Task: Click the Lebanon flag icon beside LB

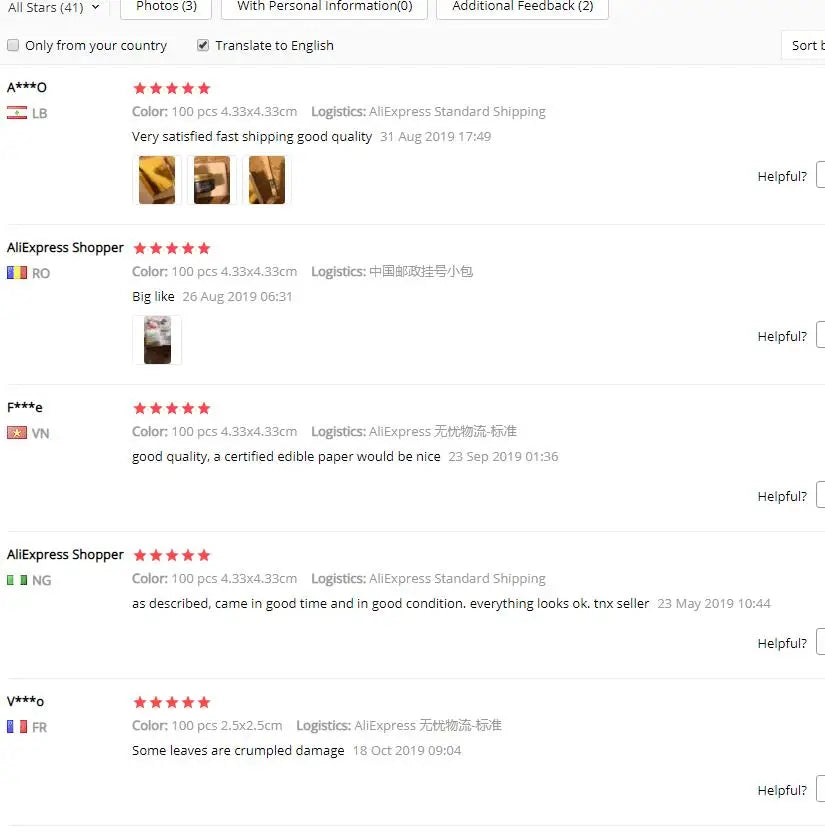Action: (x=16, y=113)
